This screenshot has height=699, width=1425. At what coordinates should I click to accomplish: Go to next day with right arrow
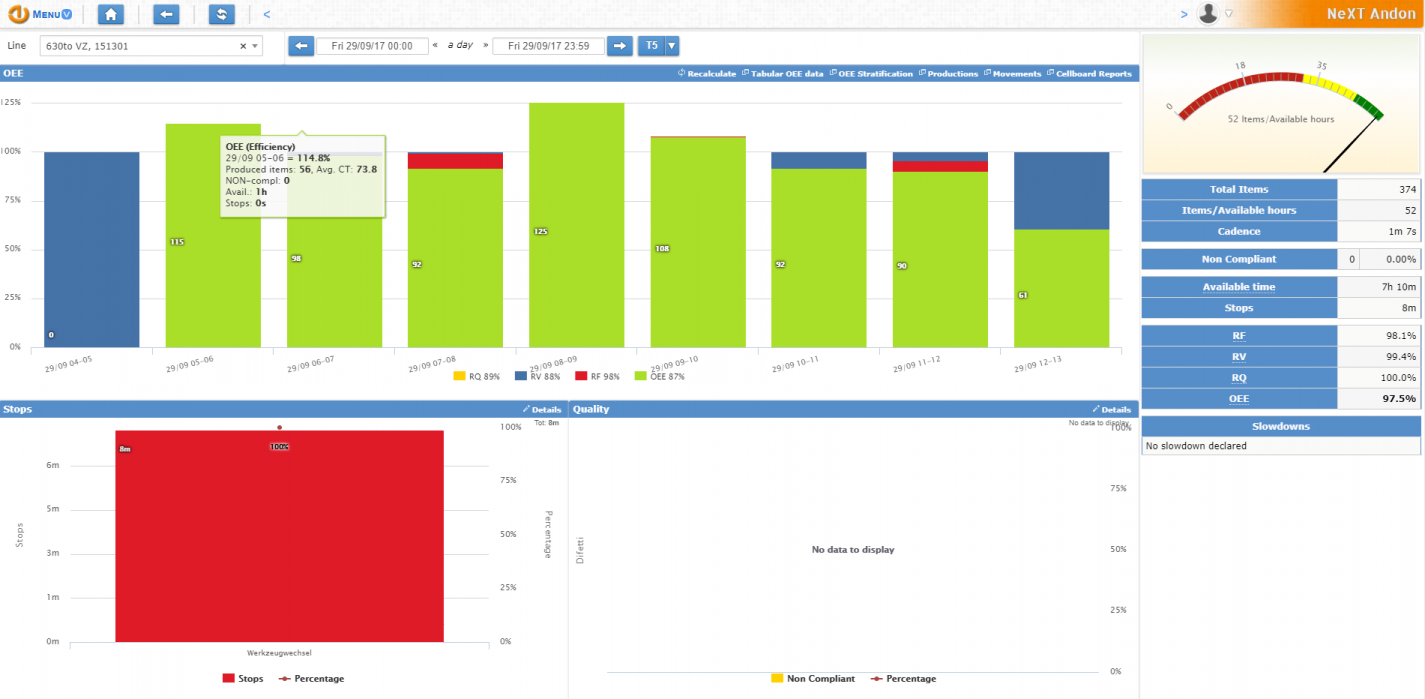(620, 46)
